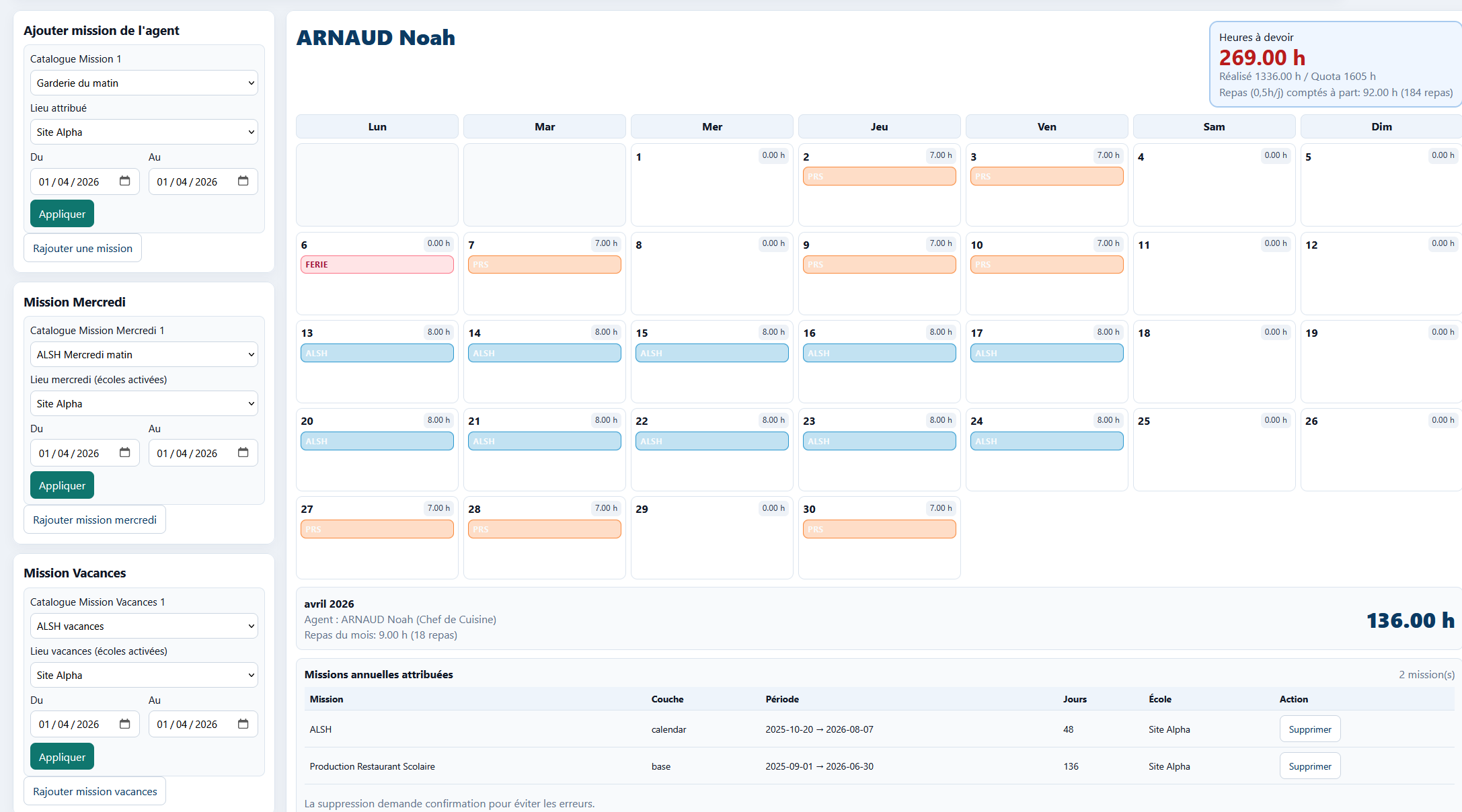Expand the ALSH vacances catalogue dropdown
1462x812 pixels.
click(144, 626)
